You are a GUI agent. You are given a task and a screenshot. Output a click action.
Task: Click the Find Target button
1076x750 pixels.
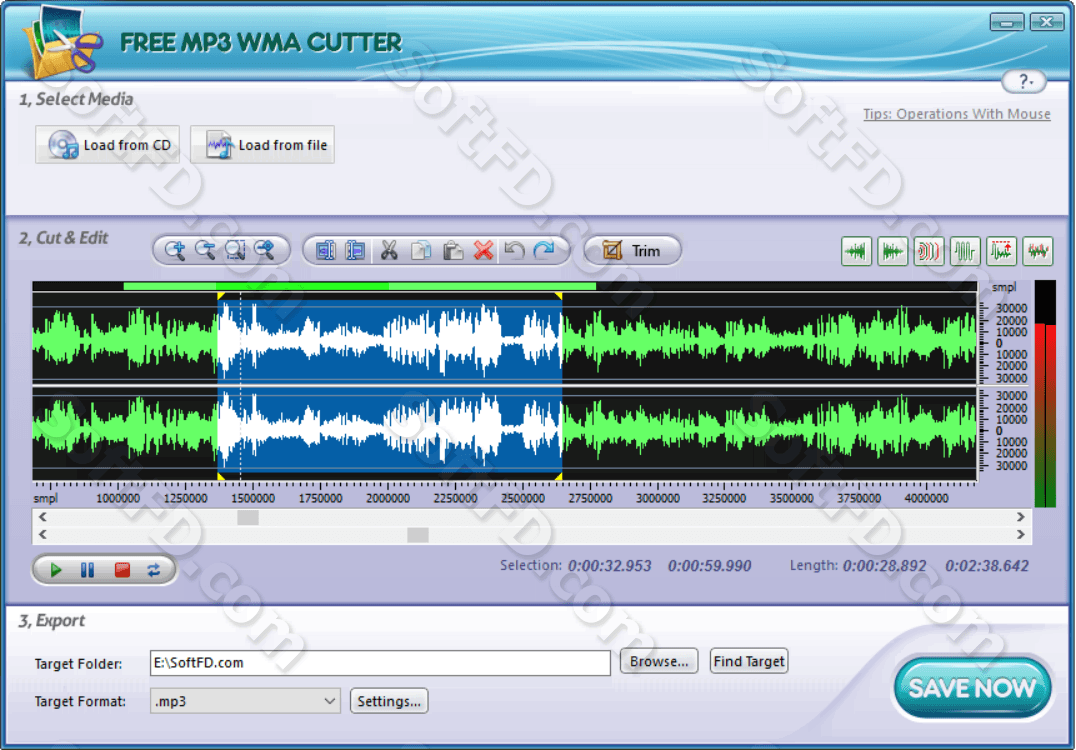749,661
